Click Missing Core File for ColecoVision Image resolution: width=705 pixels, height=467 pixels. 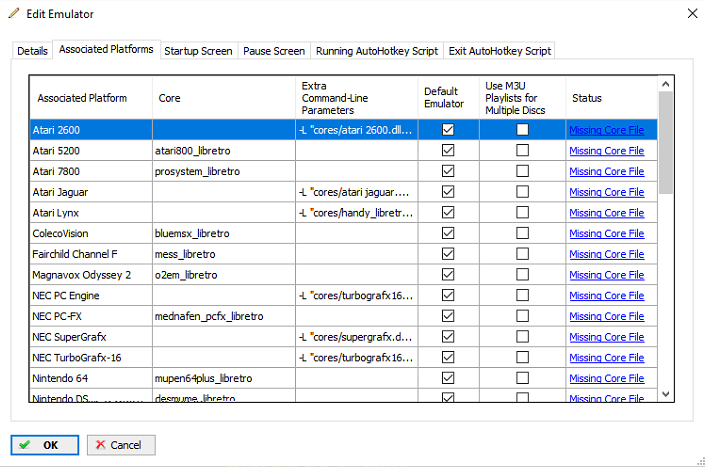click(607, 233)
